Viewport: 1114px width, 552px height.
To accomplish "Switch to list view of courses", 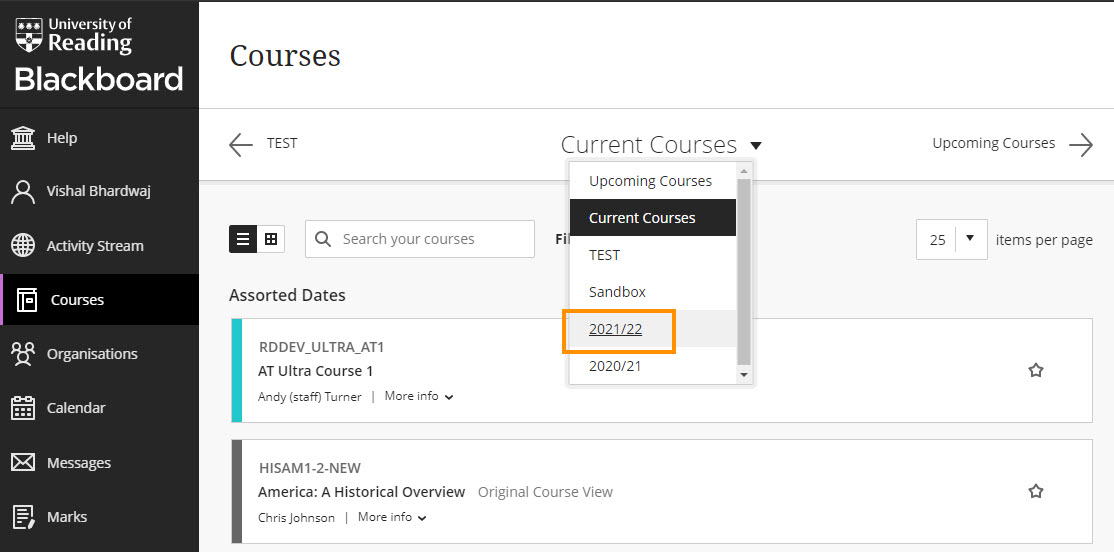I will (x=242, y=239).
